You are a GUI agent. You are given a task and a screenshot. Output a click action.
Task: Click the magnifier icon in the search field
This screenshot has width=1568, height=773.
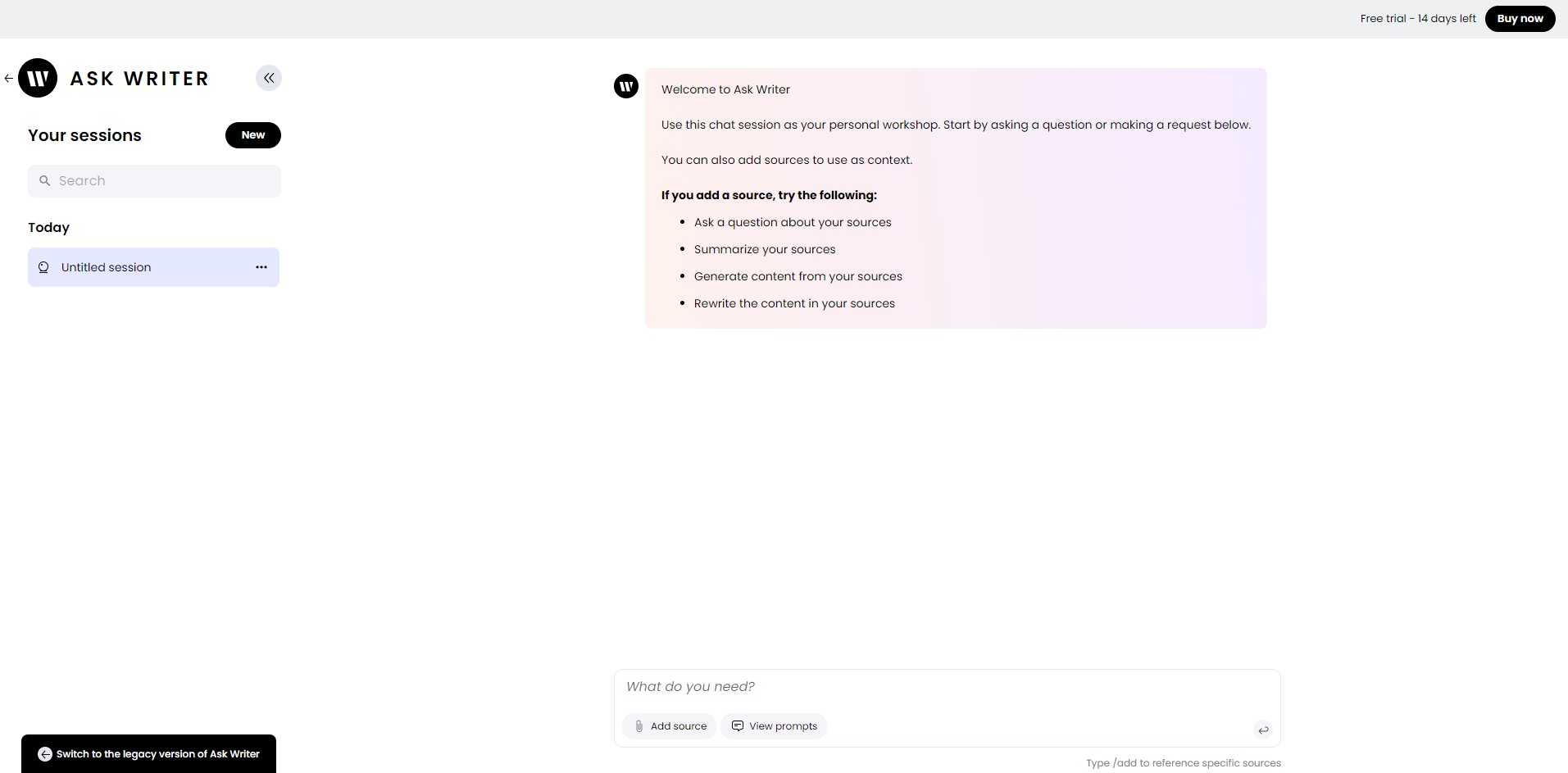tap(45, 181)
